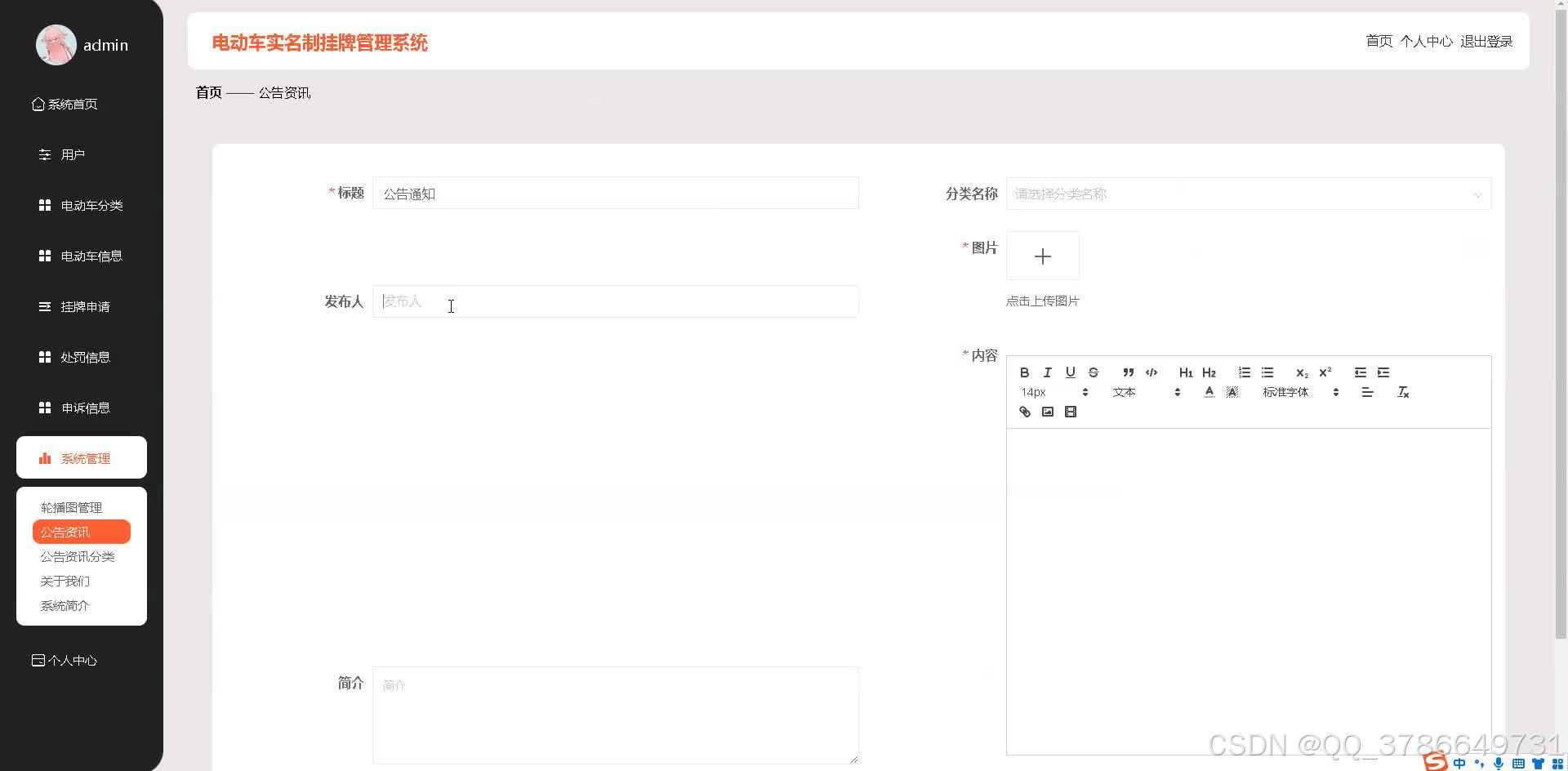Open the 电动车分类 sidebar menu
The height and width of the screenshot is (771, 1568).
pyautogui.click(x=82, y=205)
